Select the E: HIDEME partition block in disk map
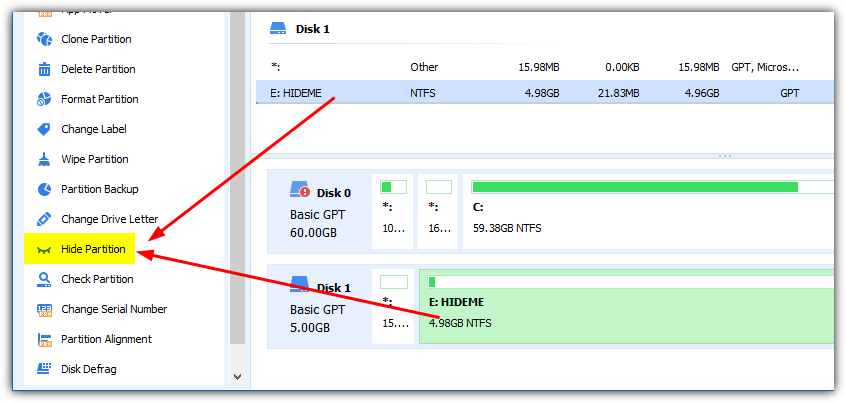This screenshot has width=846, height=402. (626, 306)
